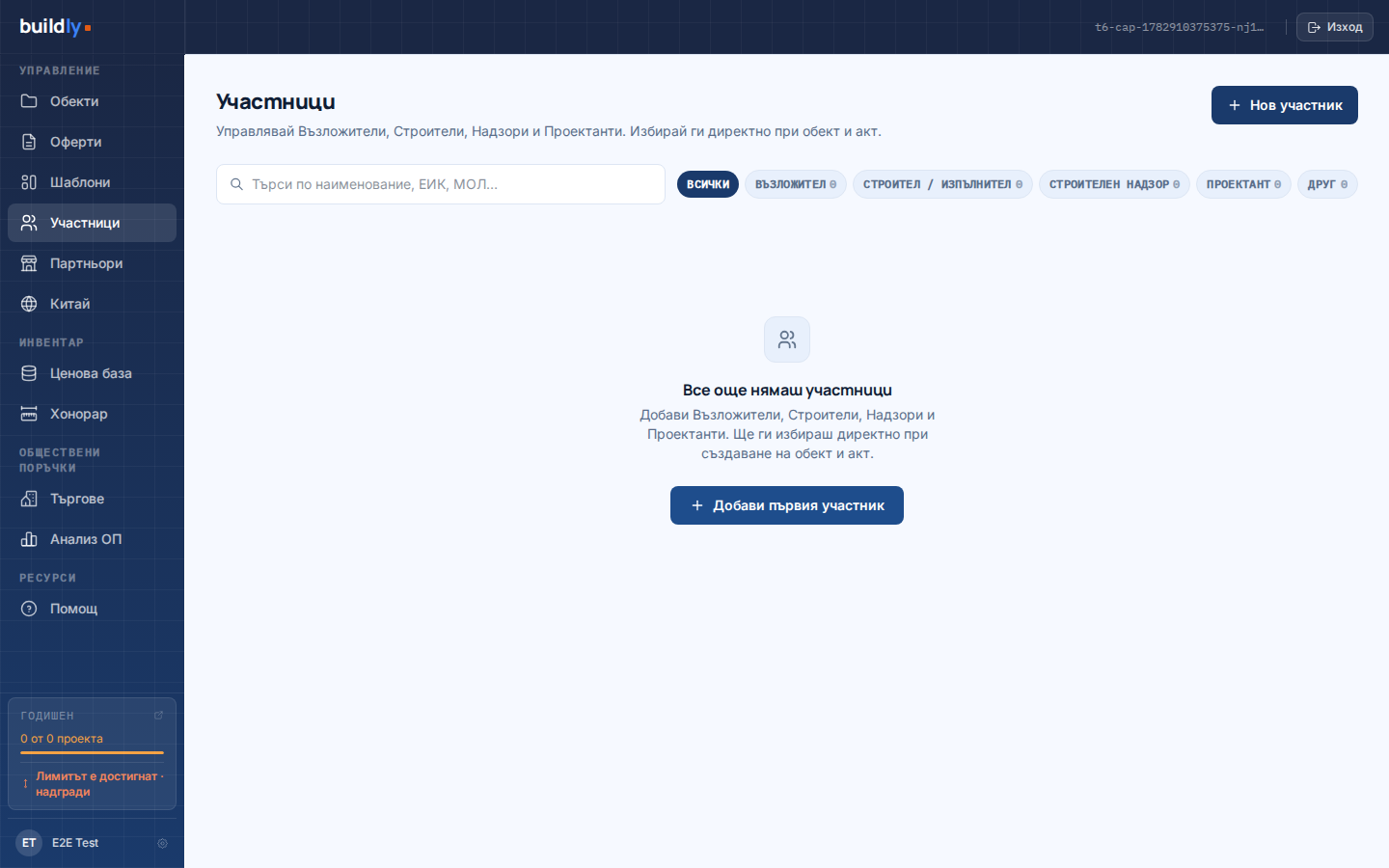Open Обекти folder icon in sidebar
The height and width of the screenshot is (868, 1389).
29,101
